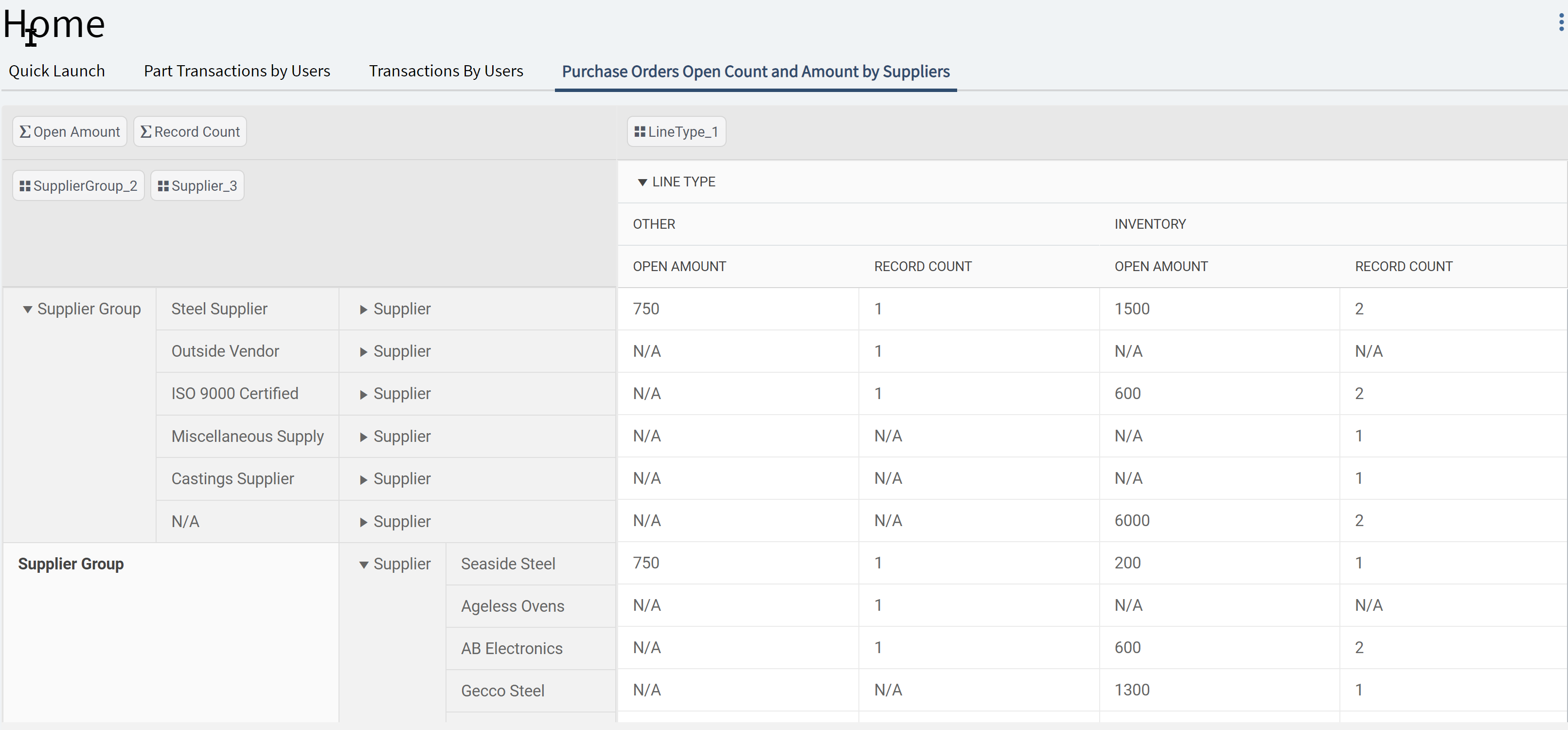1568x730 pixels.
Task: Expand Supplier under ISO 9000 Certified
Action: [x=363, y=395]
